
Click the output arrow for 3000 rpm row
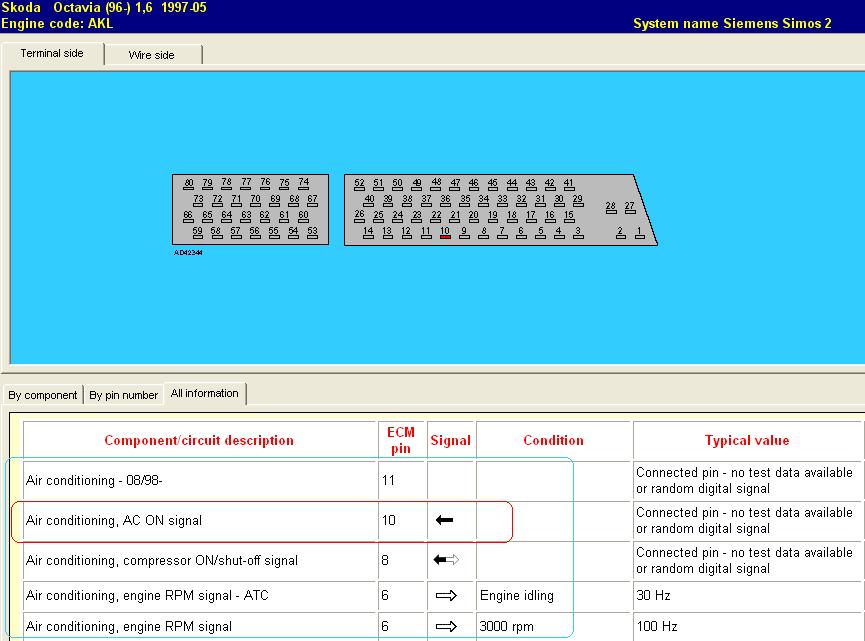pyautogui.click(x=446, y=627)
